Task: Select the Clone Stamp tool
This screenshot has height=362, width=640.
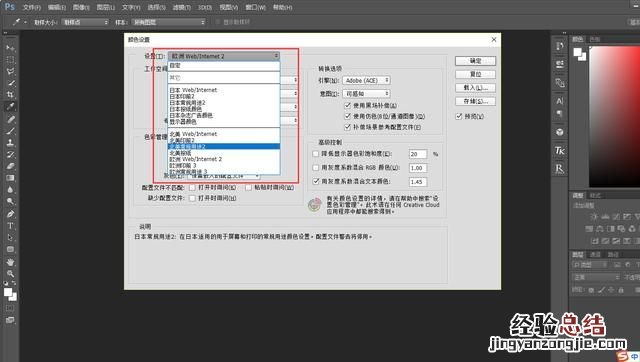Action: tap(10, 142)
